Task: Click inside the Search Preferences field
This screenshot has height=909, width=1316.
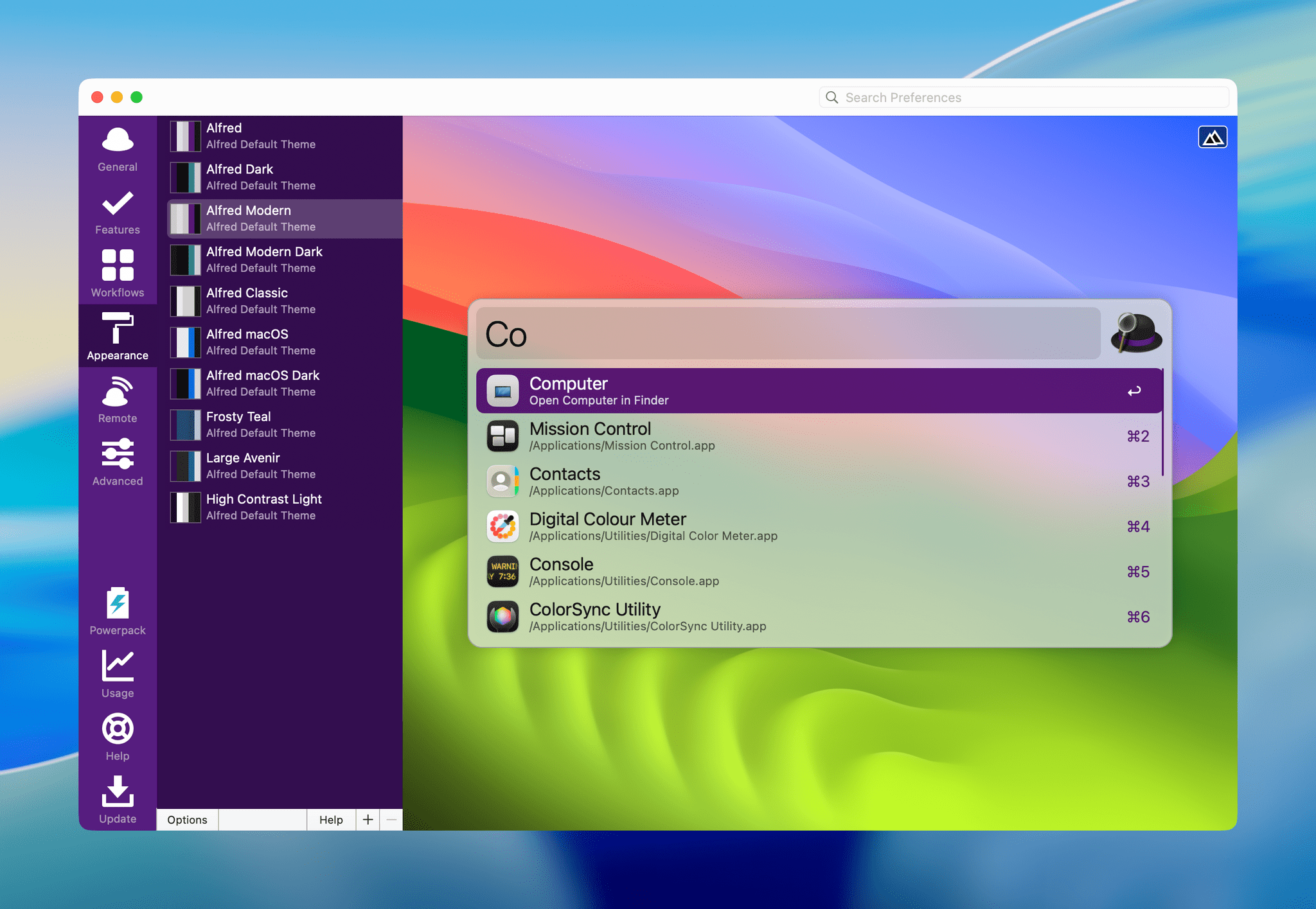Action: (1023, 97)
